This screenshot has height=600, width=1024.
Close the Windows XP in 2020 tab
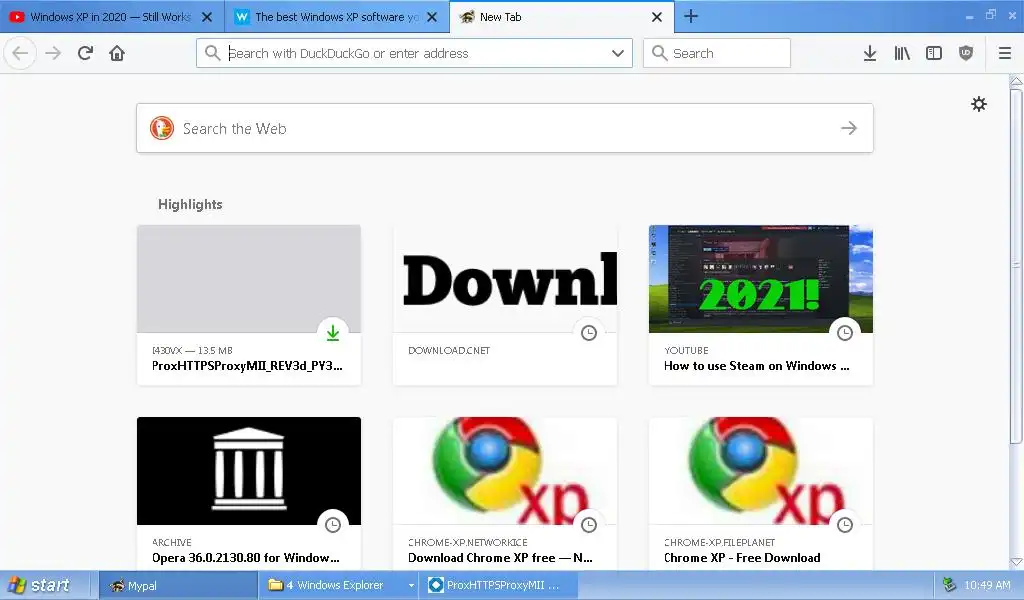pos(207,17)
